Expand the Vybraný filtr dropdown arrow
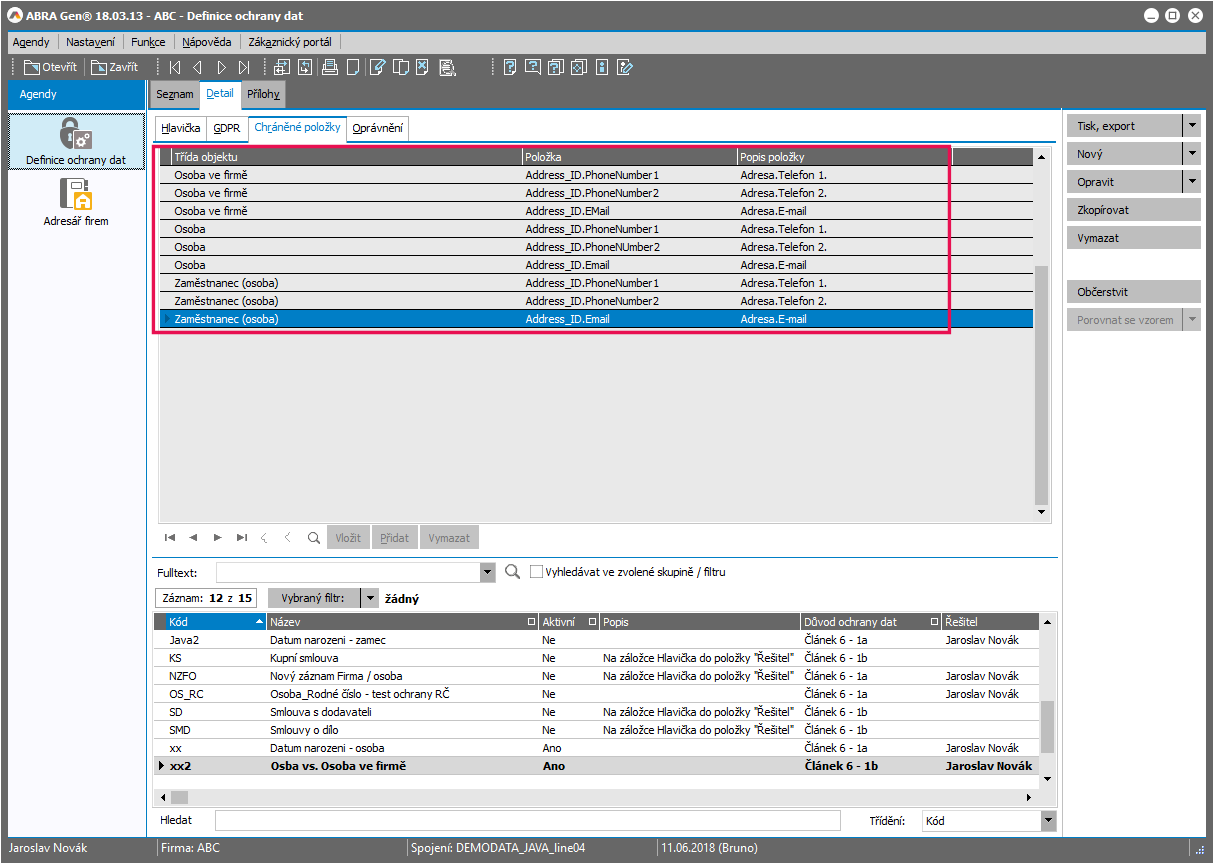 369,598
